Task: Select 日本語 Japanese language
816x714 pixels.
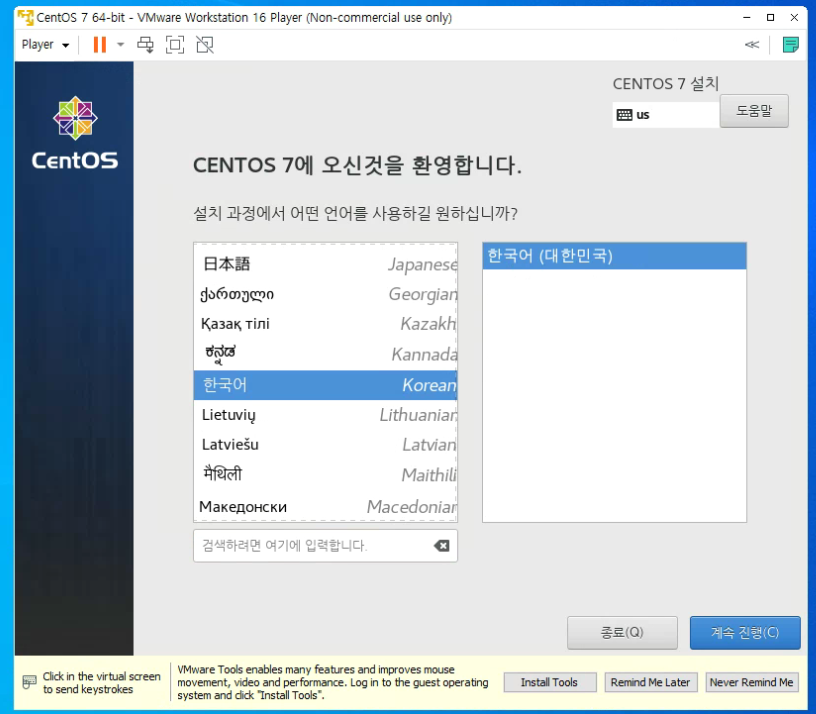Action: tap(326, 264)
